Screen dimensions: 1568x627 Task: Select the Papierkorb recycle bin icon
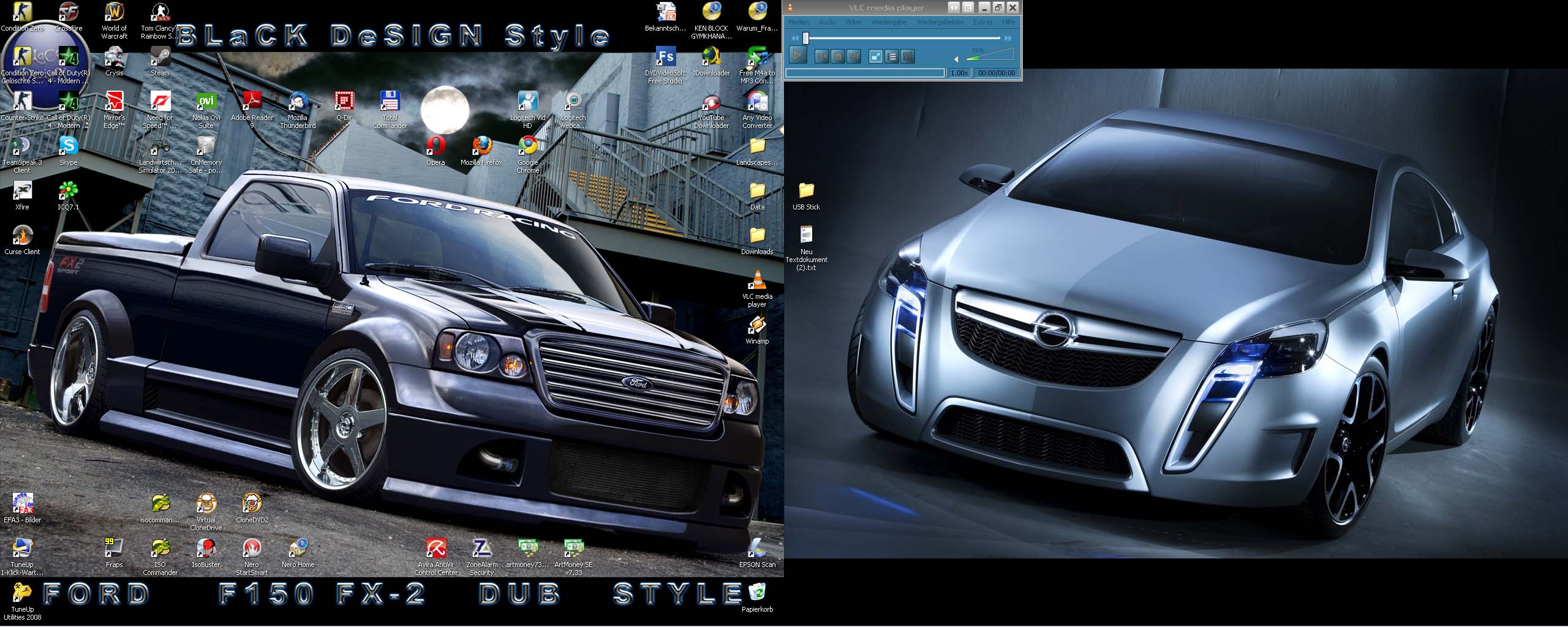click(757, 593)
